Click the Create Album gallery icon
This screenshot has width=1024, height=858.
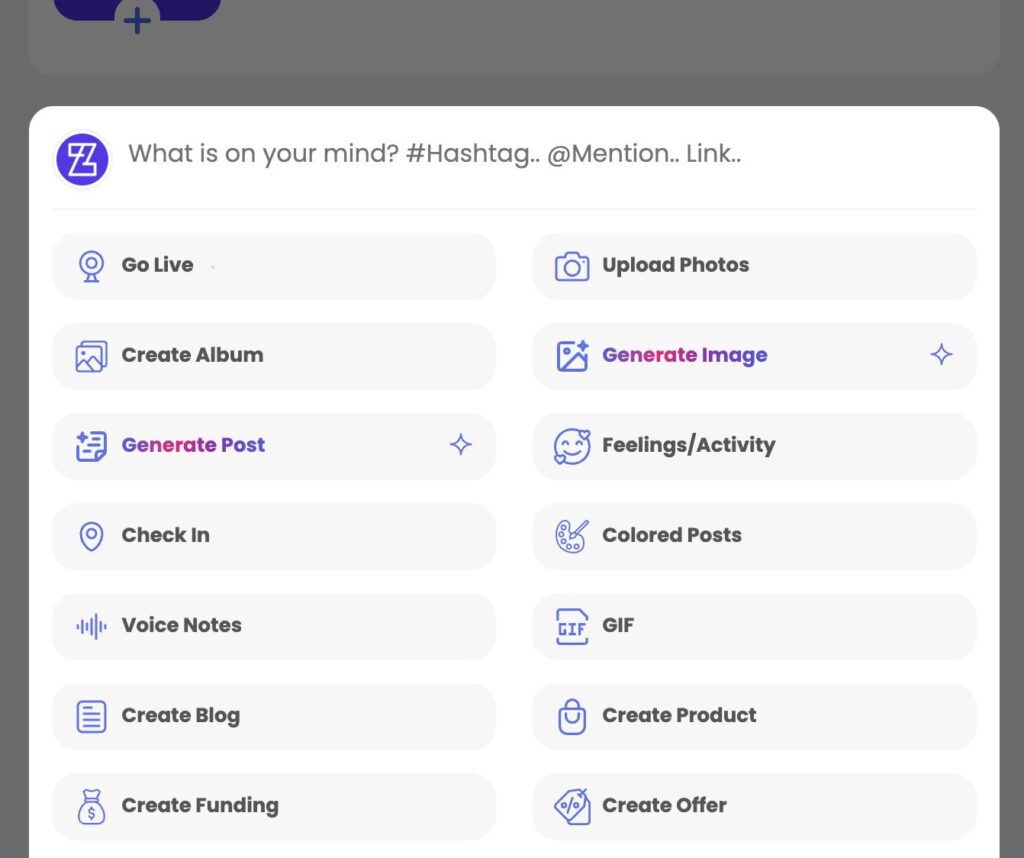(91, 356)
